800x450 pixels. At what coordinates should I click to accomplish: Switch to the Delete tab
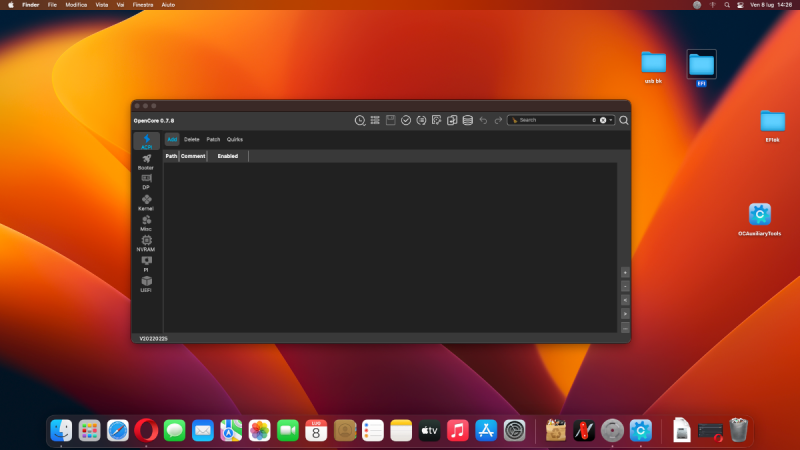191,139
